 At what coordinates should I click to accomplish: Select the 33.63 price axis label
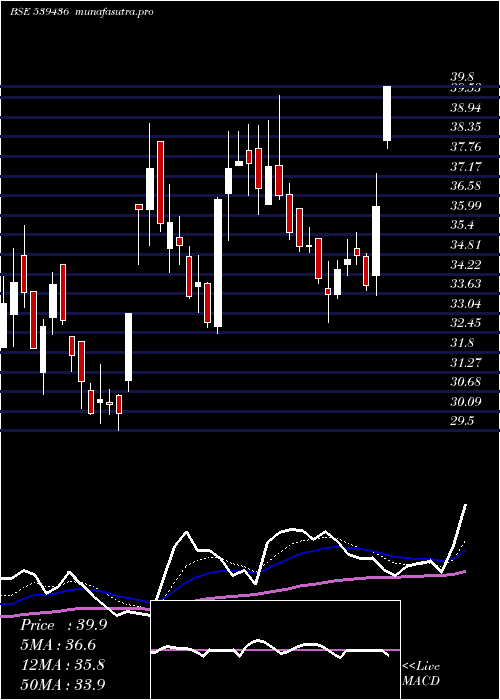(x=465, y=284)
